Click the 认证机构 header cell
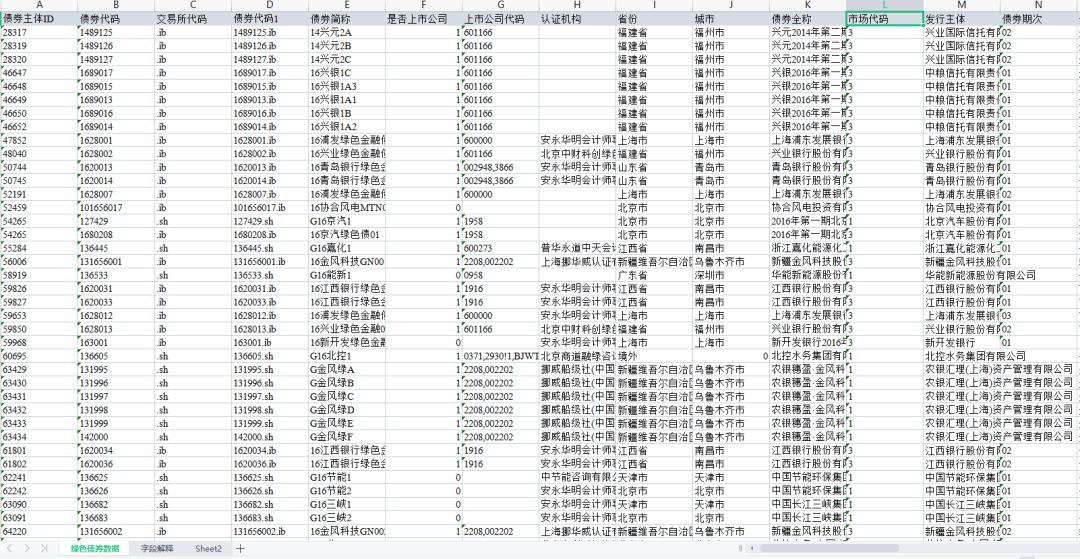 click(x=577, y=19)
